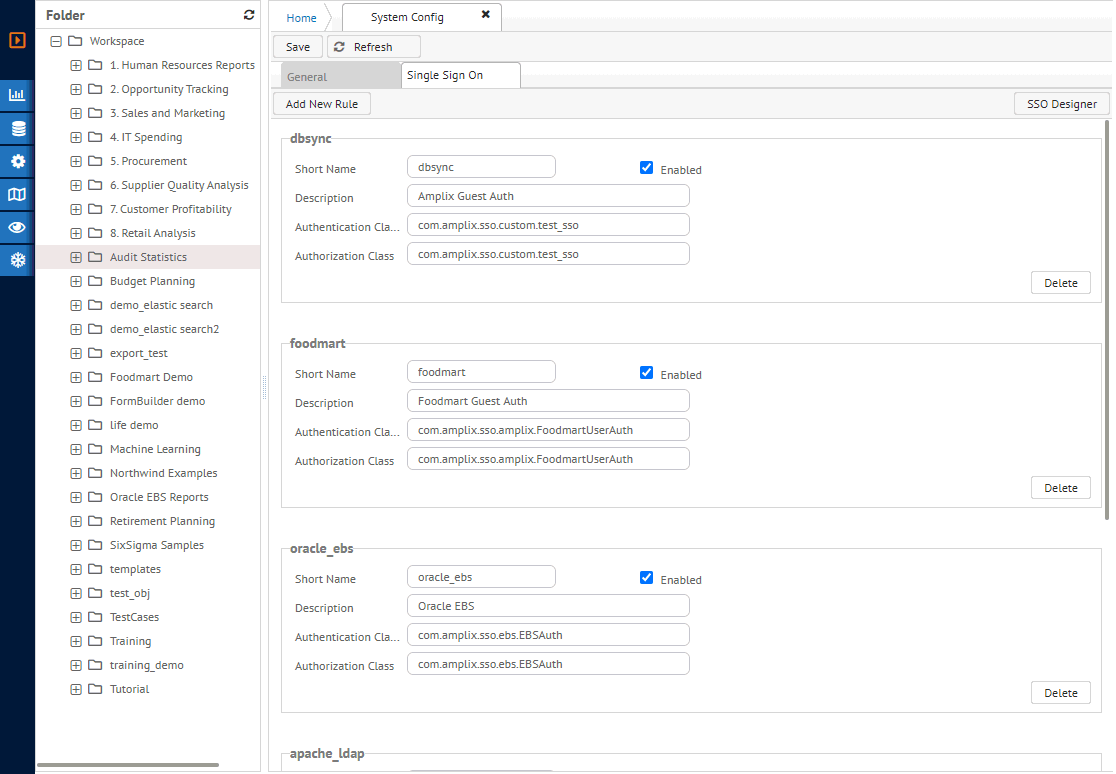
Task: Expand the Budget Planning folder
Action: (x=75, y=281)
